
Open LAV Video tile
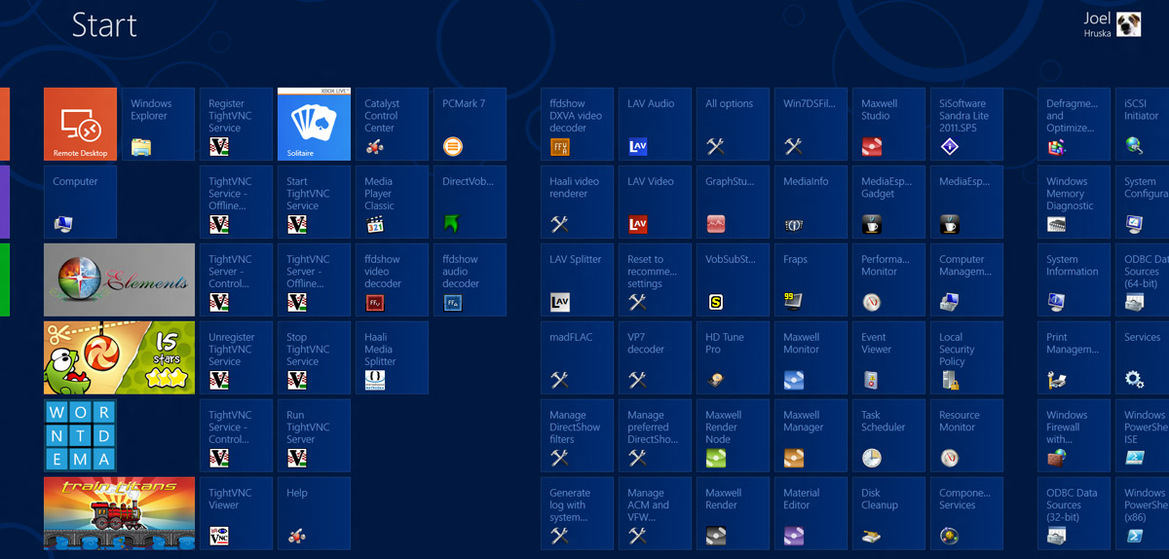[x=655, y=202]
